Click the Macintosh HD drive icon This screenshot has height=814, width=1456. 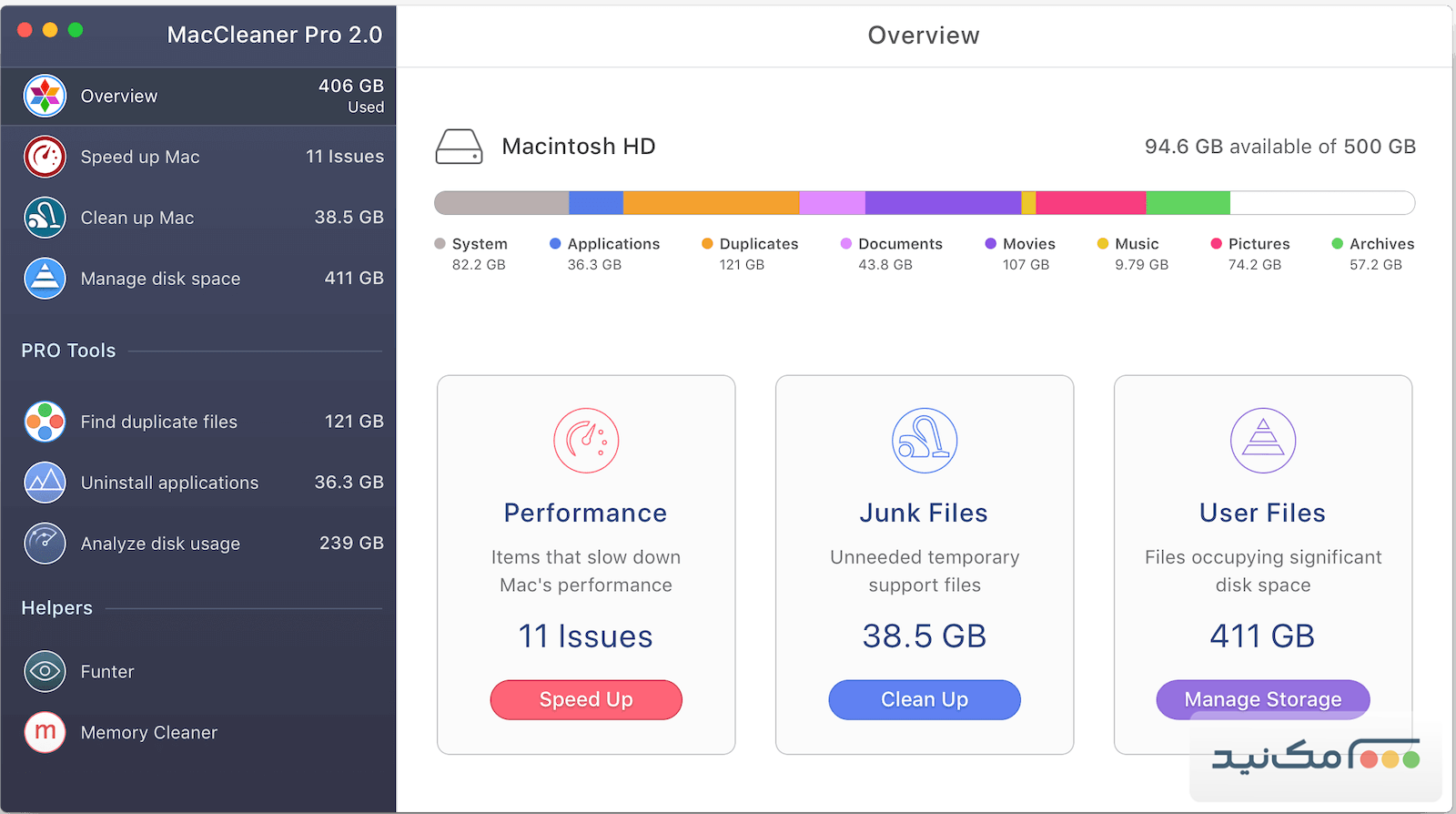point(459,147)
